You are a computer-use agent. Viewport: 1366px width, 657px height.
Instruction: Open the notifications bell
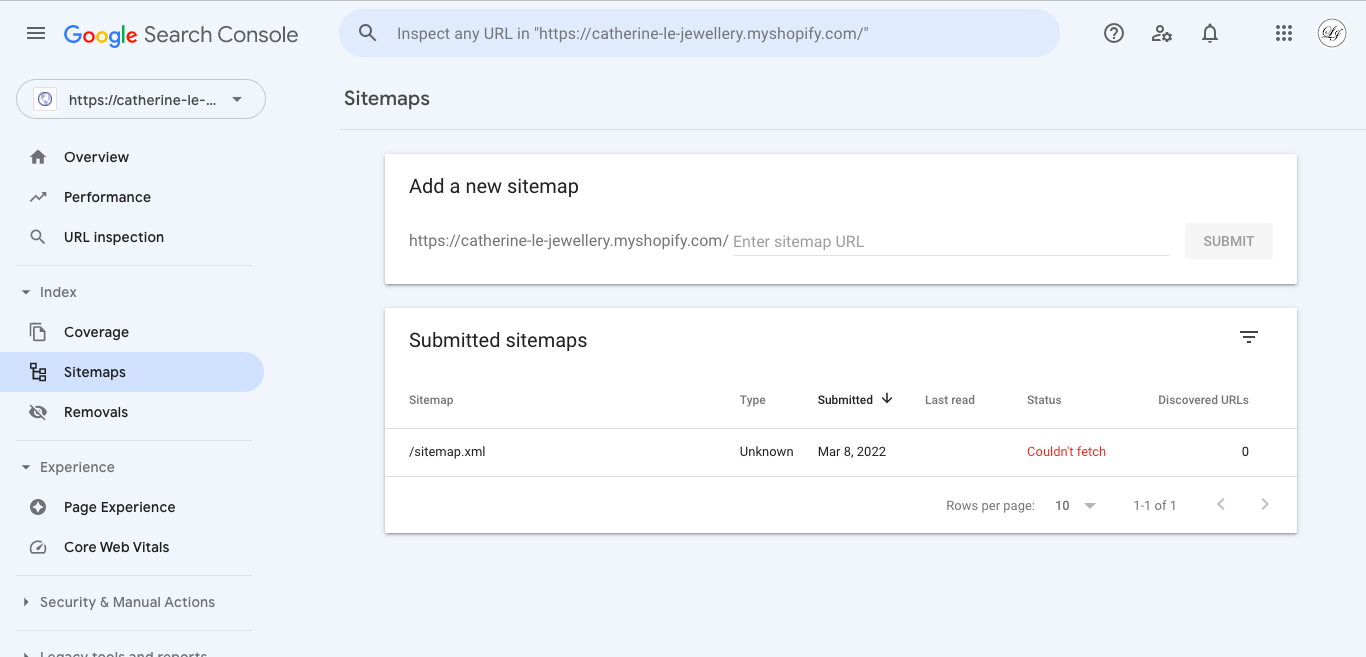tap(1209, 33)
